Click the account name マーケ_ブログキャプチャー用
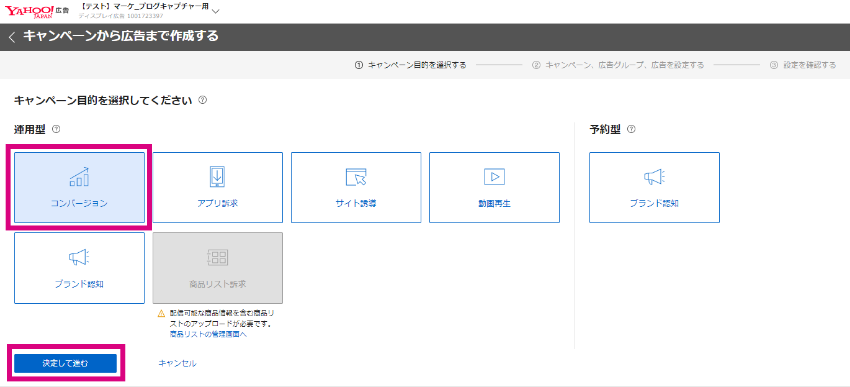This screenshot has width=850, height=387. pyautogui.click(x=144, y=7)
